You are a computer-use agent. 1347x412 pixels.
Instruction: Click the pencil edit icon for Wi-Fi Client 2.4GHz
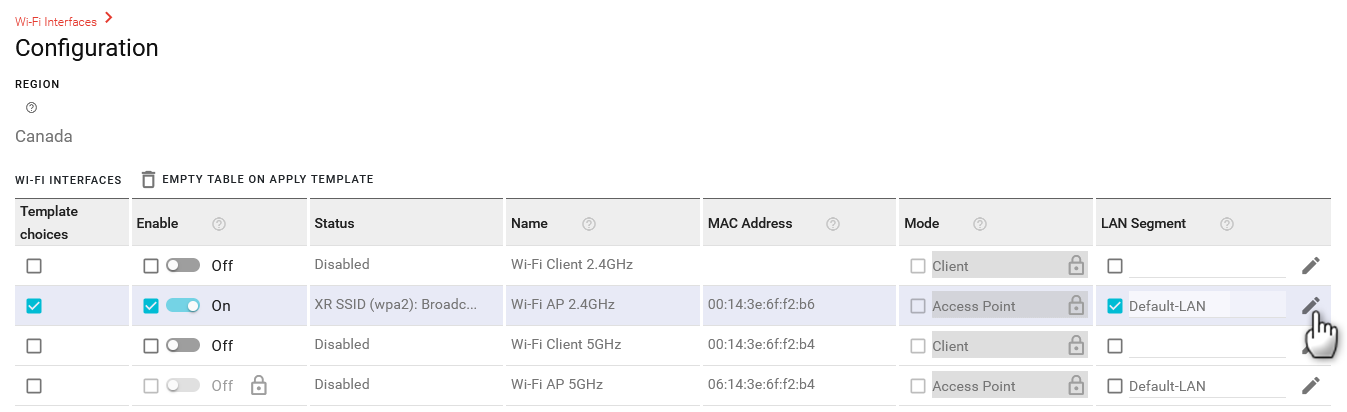(1310, 266)
